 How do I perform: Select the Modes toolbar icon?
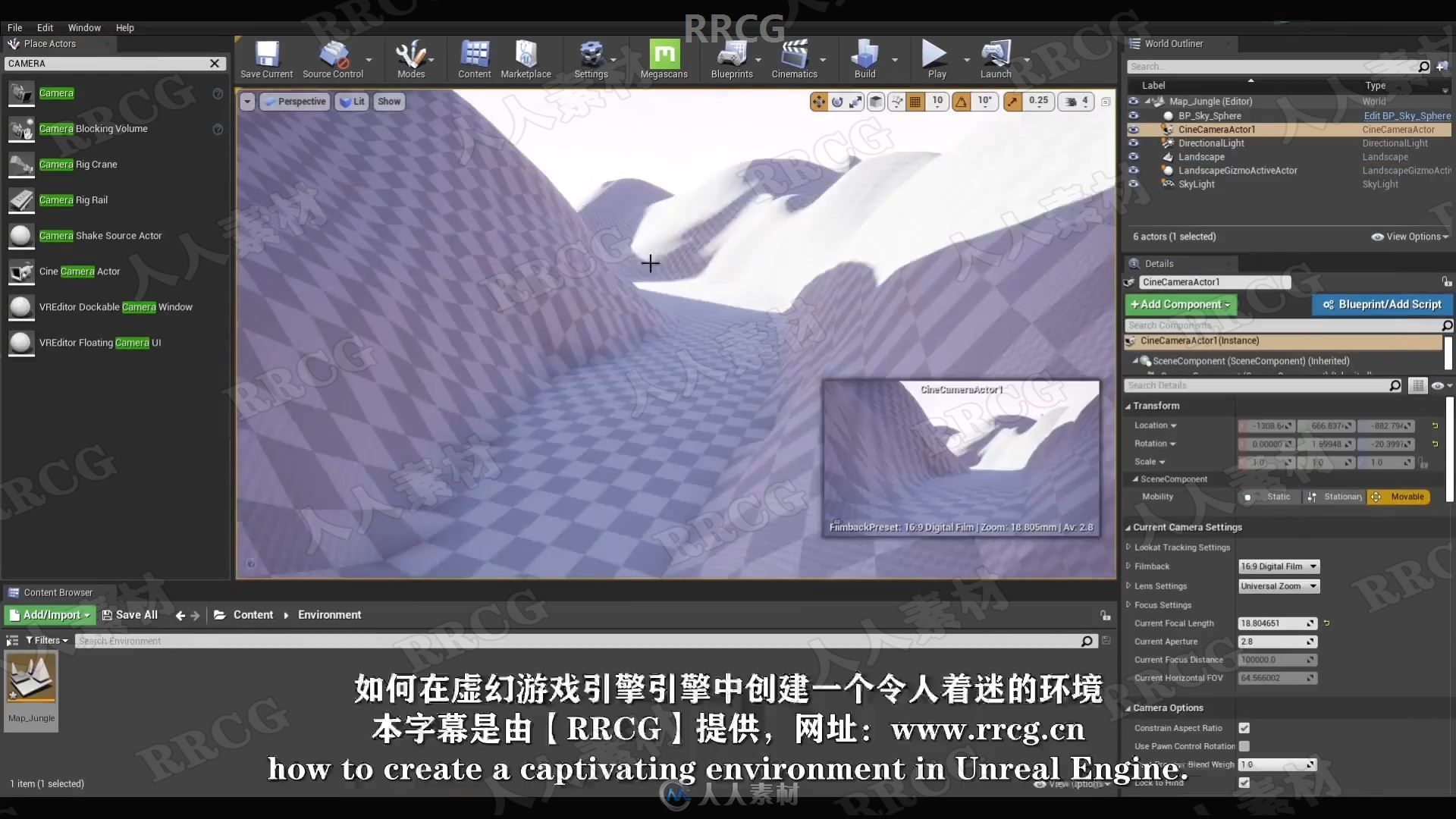[x=411, y=58]
